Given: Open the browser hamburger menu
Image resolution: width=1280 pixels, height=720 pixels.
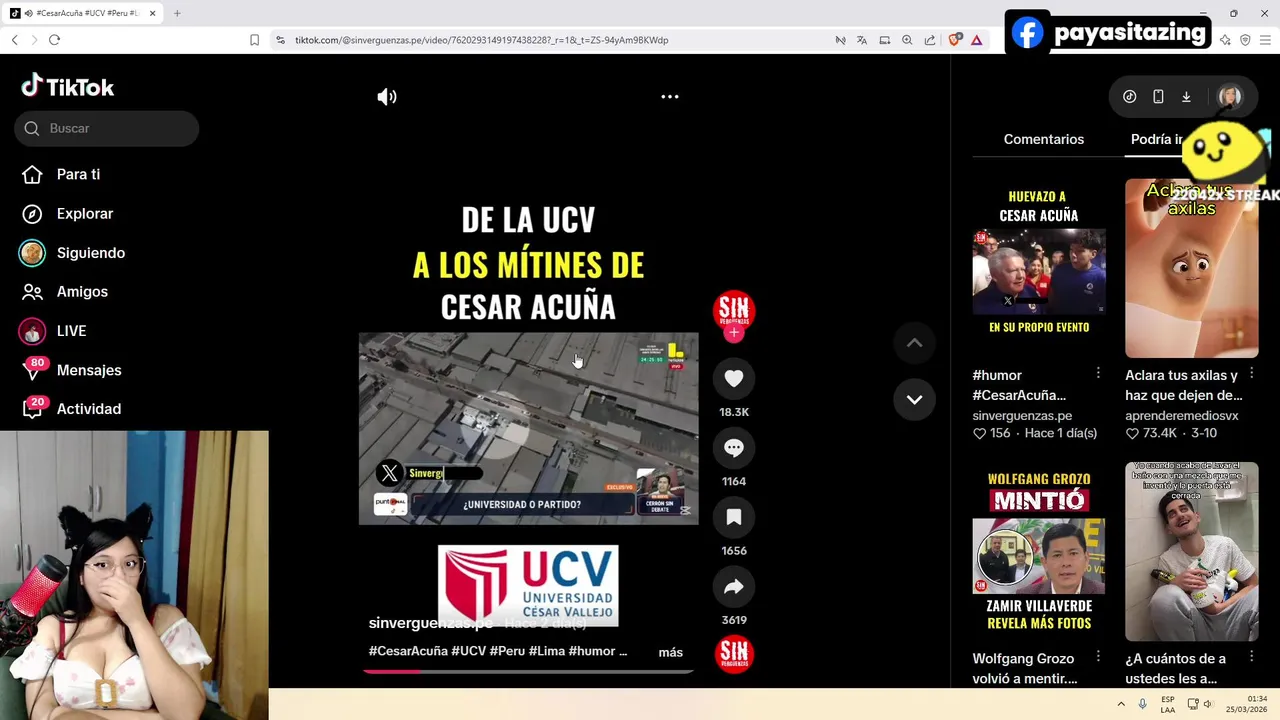Looking at the screenshot, I should pyautogui.click(x=1265, y=40).
